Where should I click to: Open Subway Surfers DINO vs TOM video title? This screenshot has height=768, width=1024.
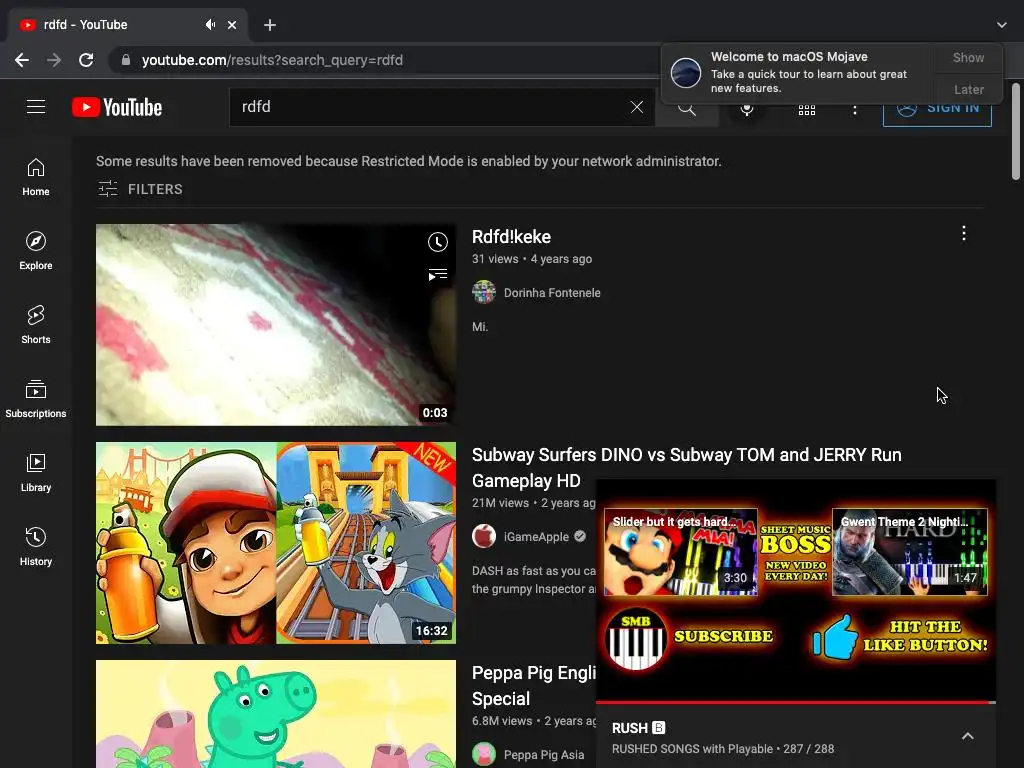[686, 468]
